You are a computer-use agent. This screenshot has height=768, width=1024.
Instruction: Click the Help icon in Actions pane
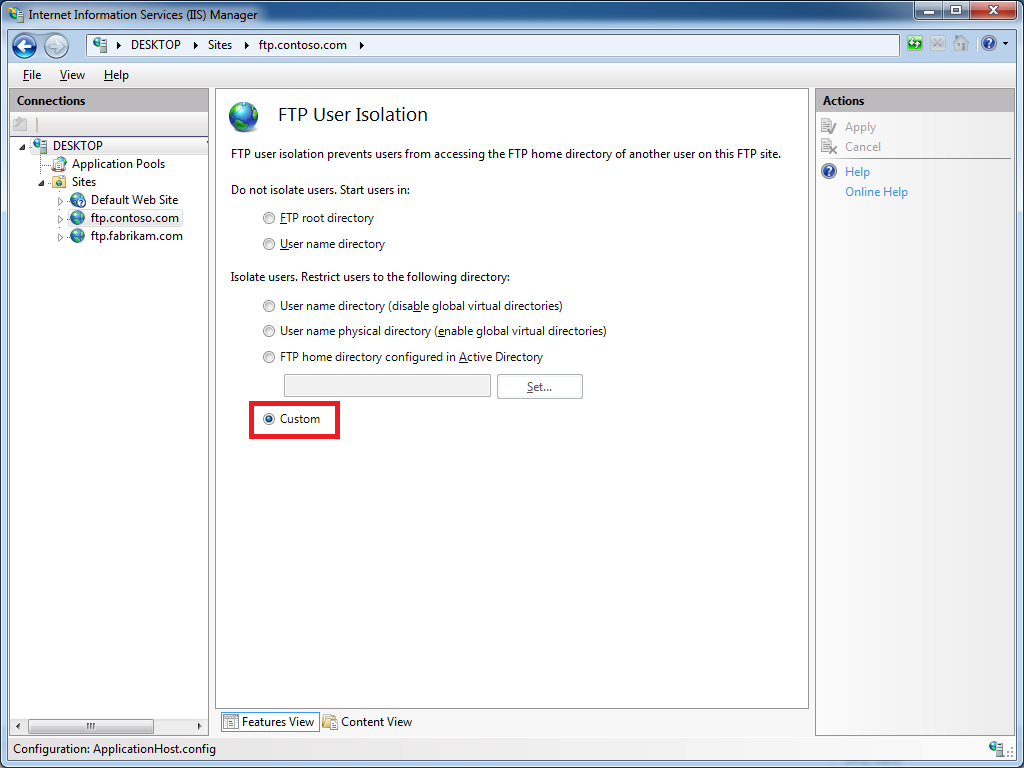pos(829,172)
